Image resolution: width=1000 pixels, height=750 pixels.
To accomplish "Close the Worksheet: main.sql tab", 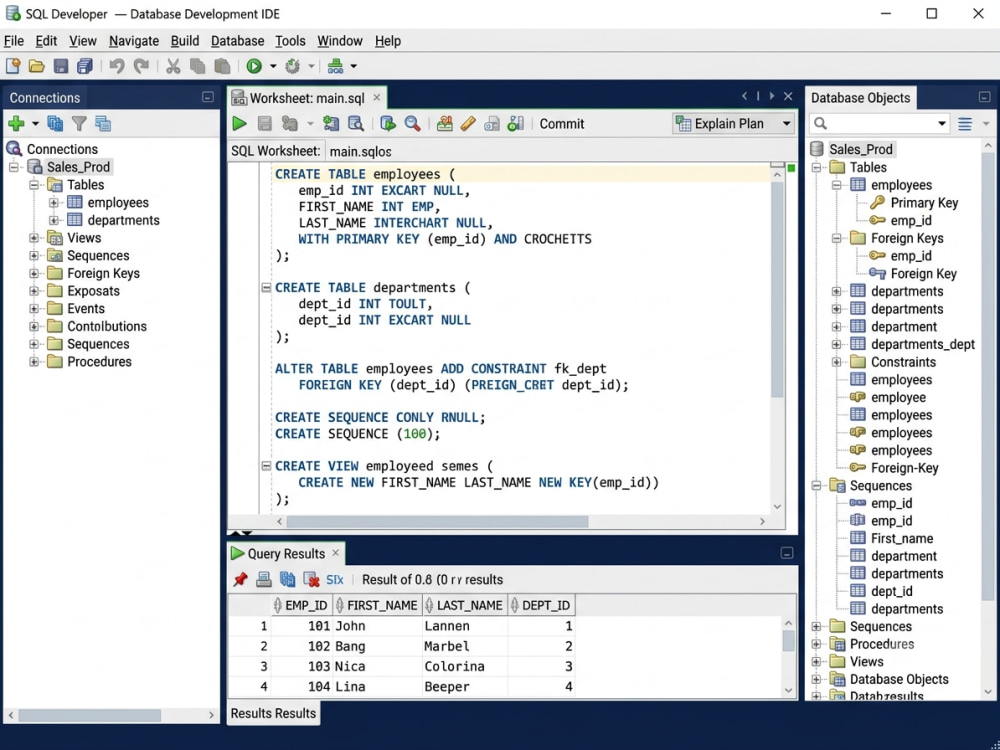I will pyautogui.click(x=377, y=98).
